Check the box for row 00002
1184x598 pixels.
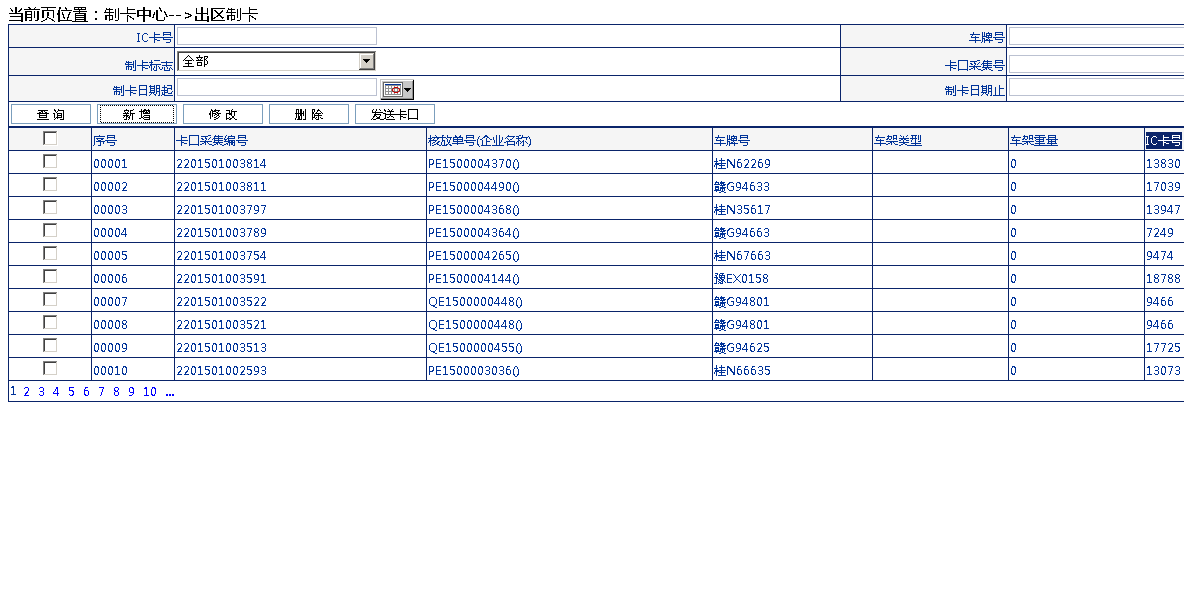tap(50, 184)
